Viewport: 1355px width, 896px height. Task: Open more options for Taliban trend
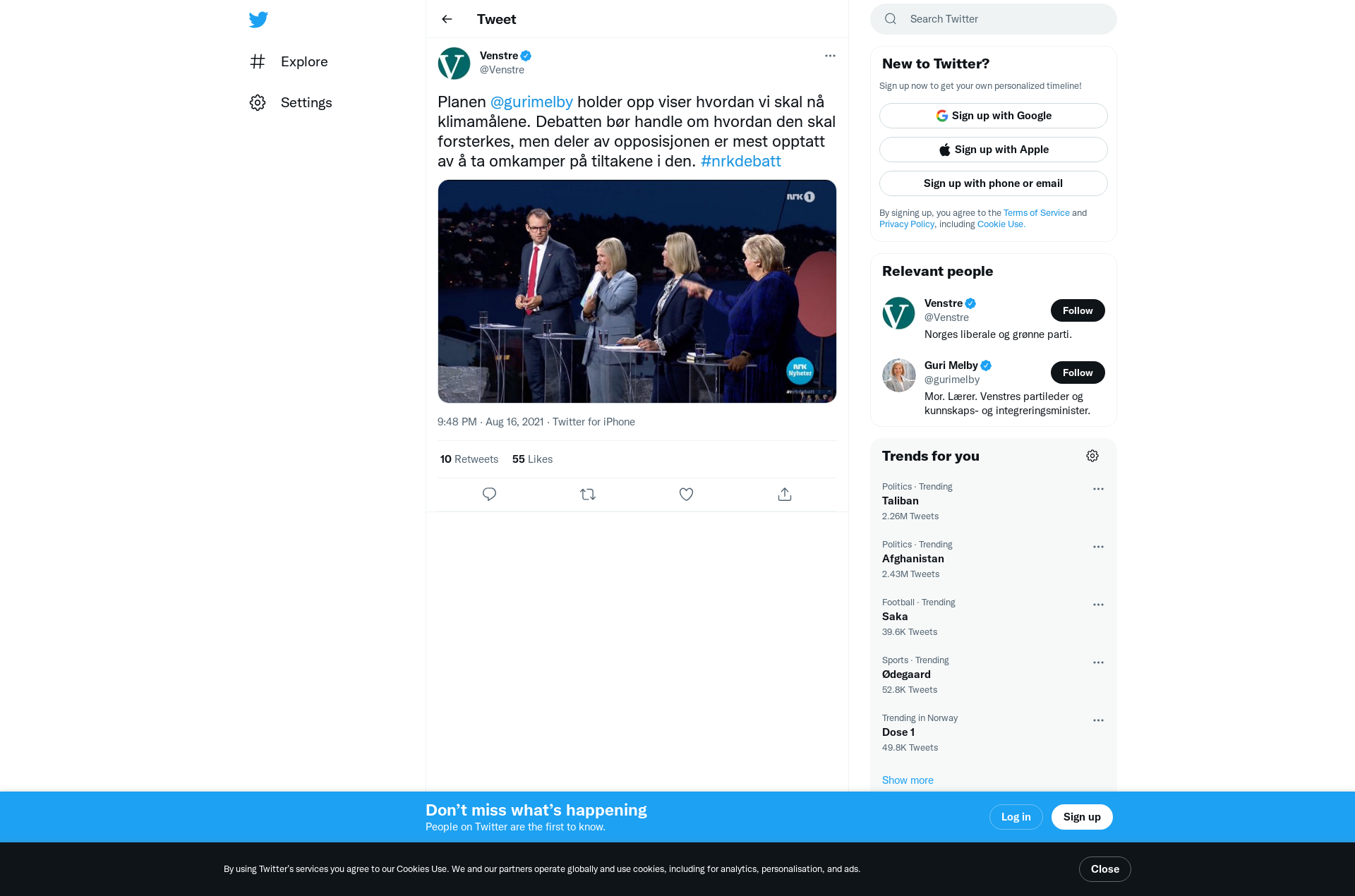click(1098, 489)
